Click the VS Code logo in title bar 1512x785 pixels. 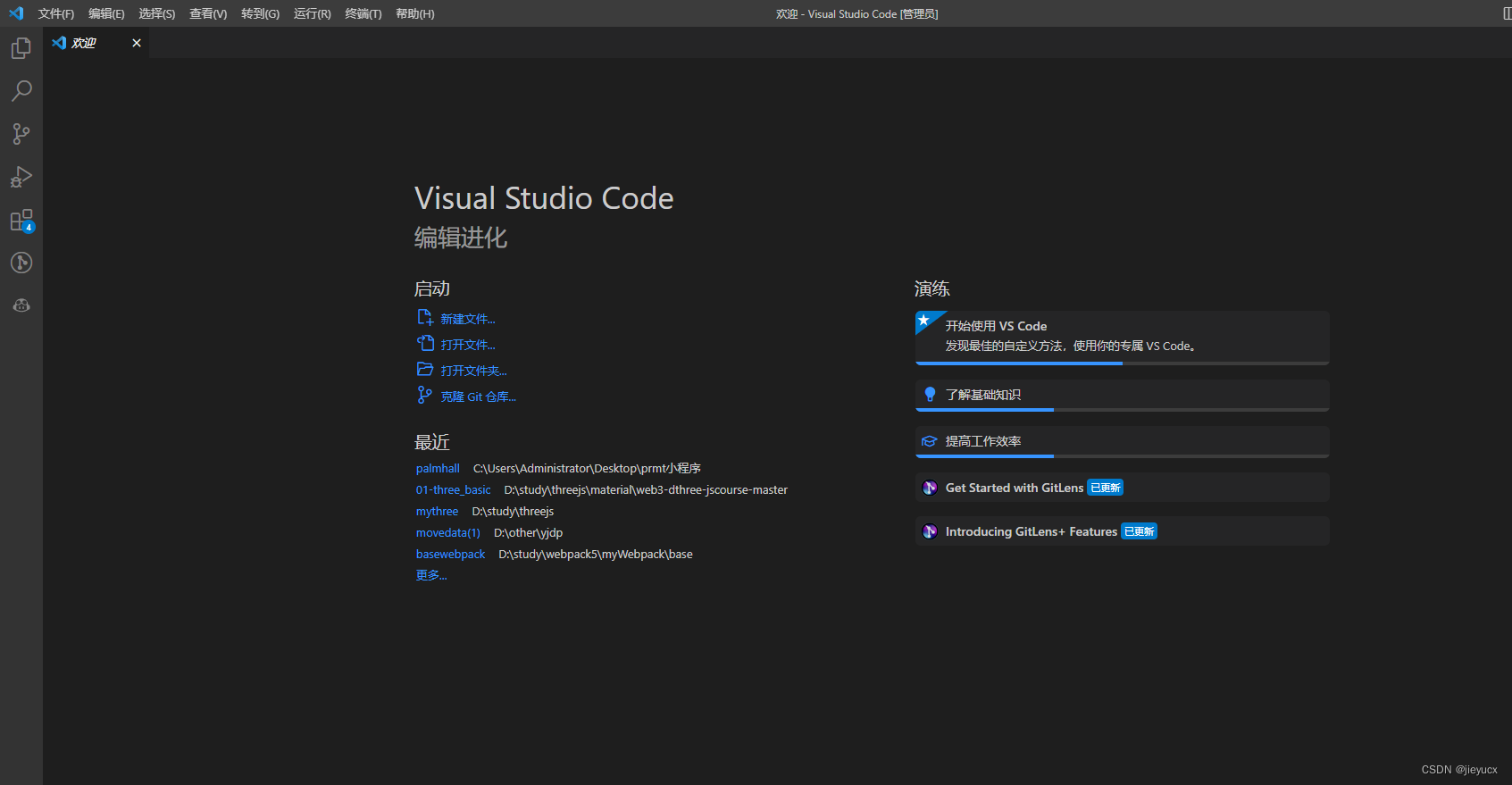16,13
